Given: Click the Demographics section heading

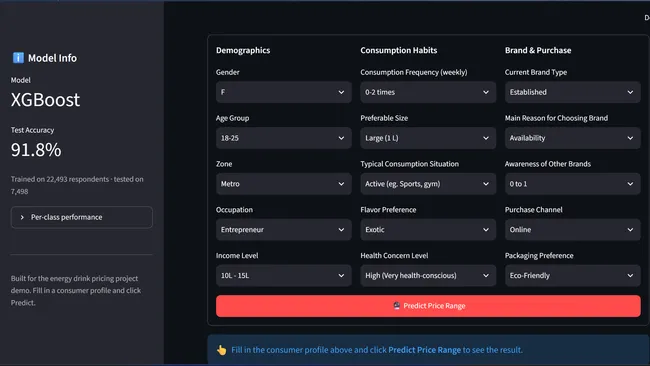Looking at the screenshot, I should (243, 50).
